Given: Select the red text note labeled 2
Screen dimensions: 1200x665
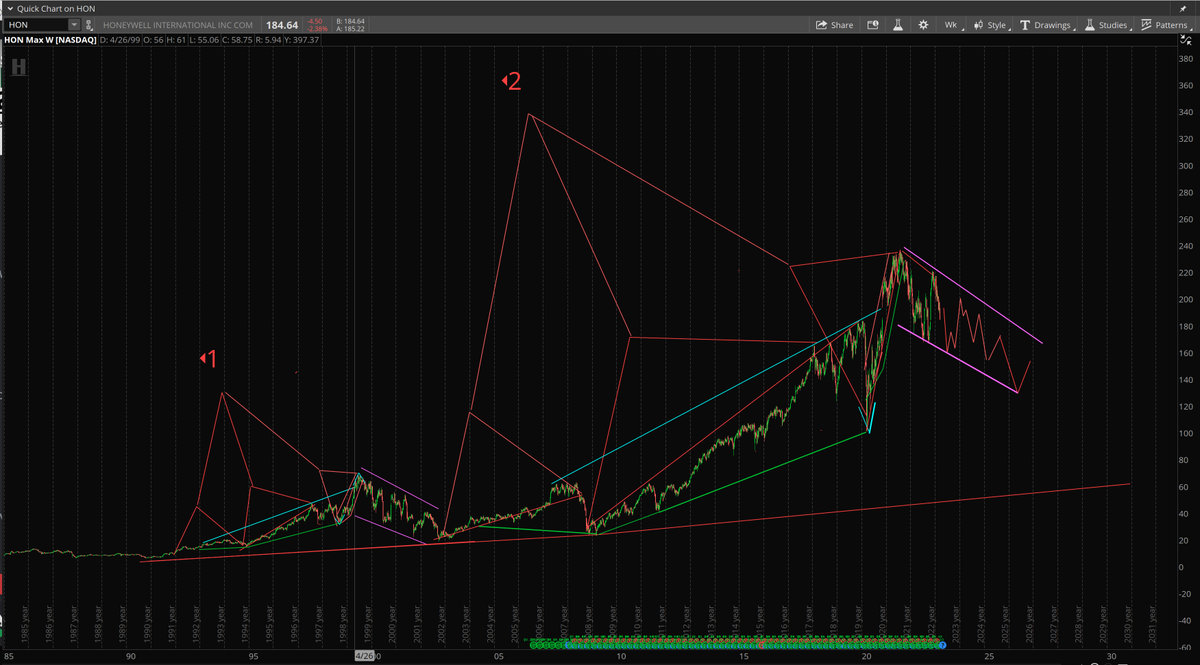Looking at the screenshot, I should 512,81.
